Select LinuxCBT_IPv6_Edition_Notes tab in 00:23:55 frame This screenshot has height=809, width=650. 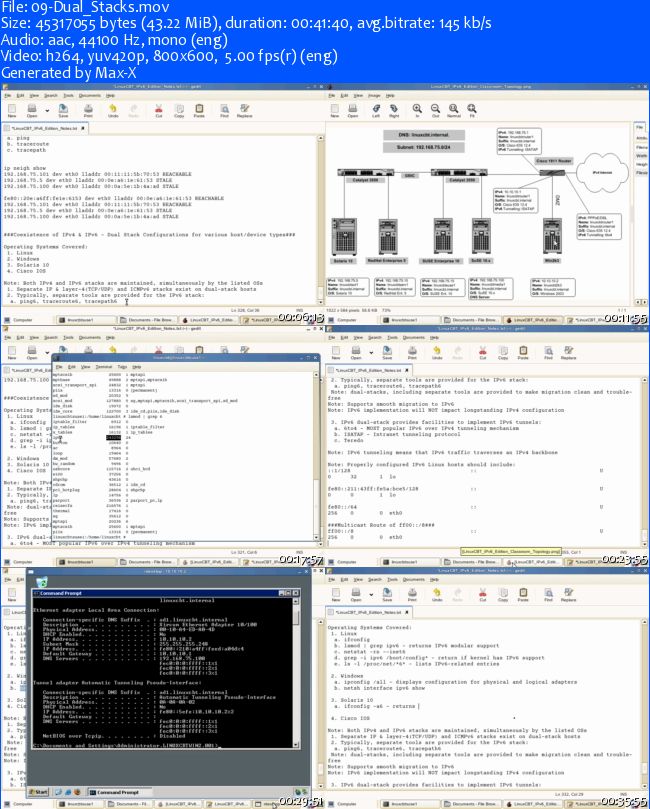coord(369,370)
